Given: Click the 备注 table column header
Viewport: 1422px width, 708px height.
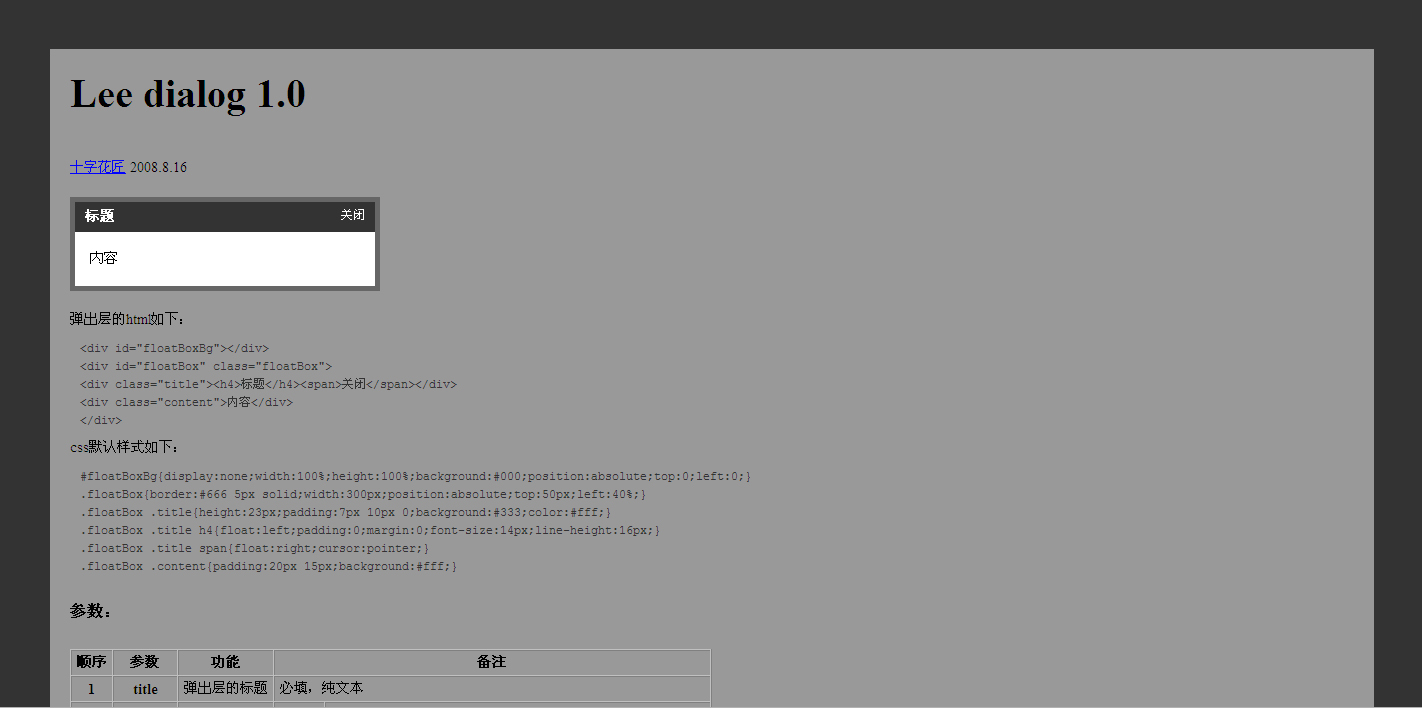Looking at the screenshot, I should click(491, 662).
